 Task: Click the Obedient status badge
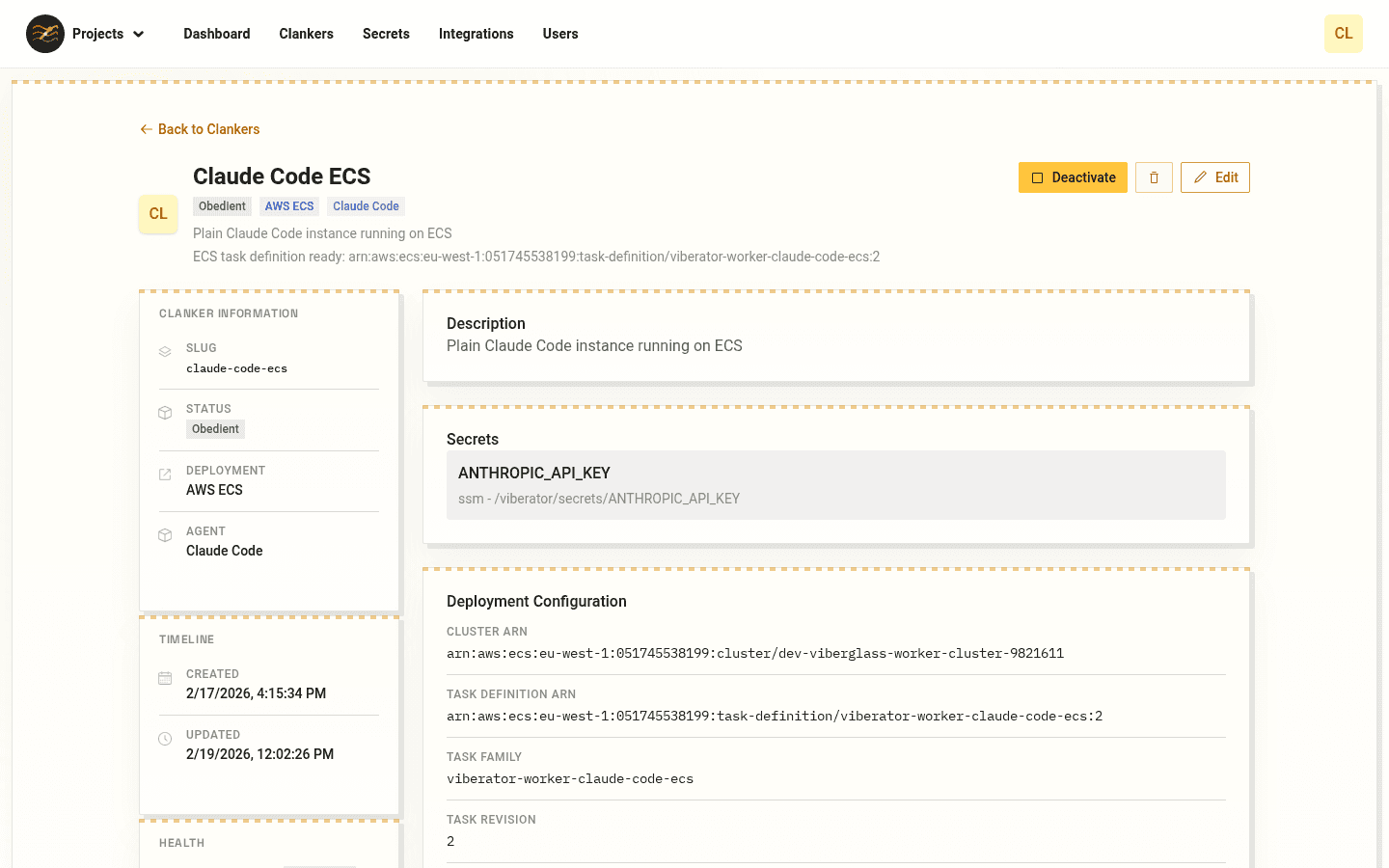pyautogui.click(x=222, y=205)
